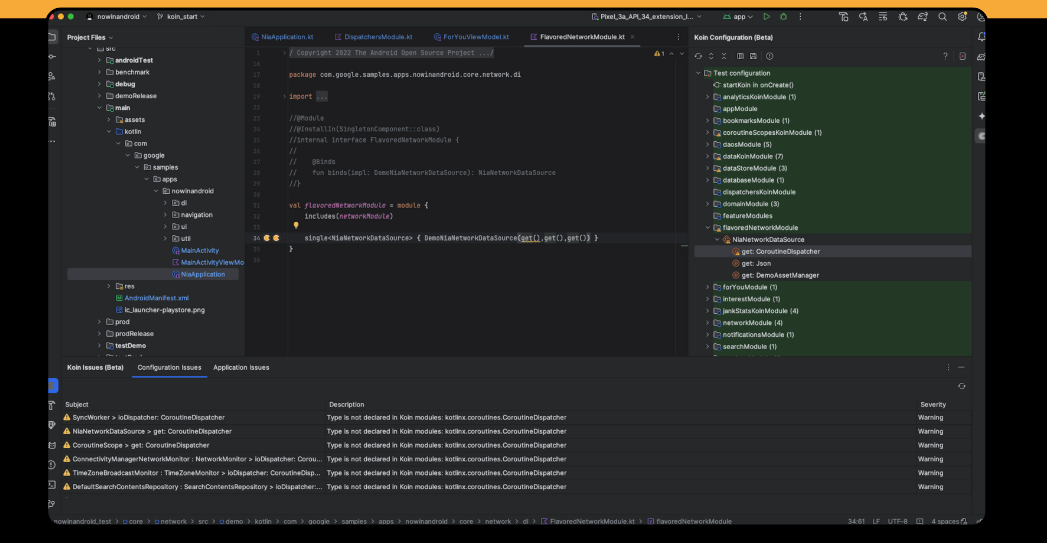
Task: Open the Project tool window folder icon
Action: (x=52, y=37)
